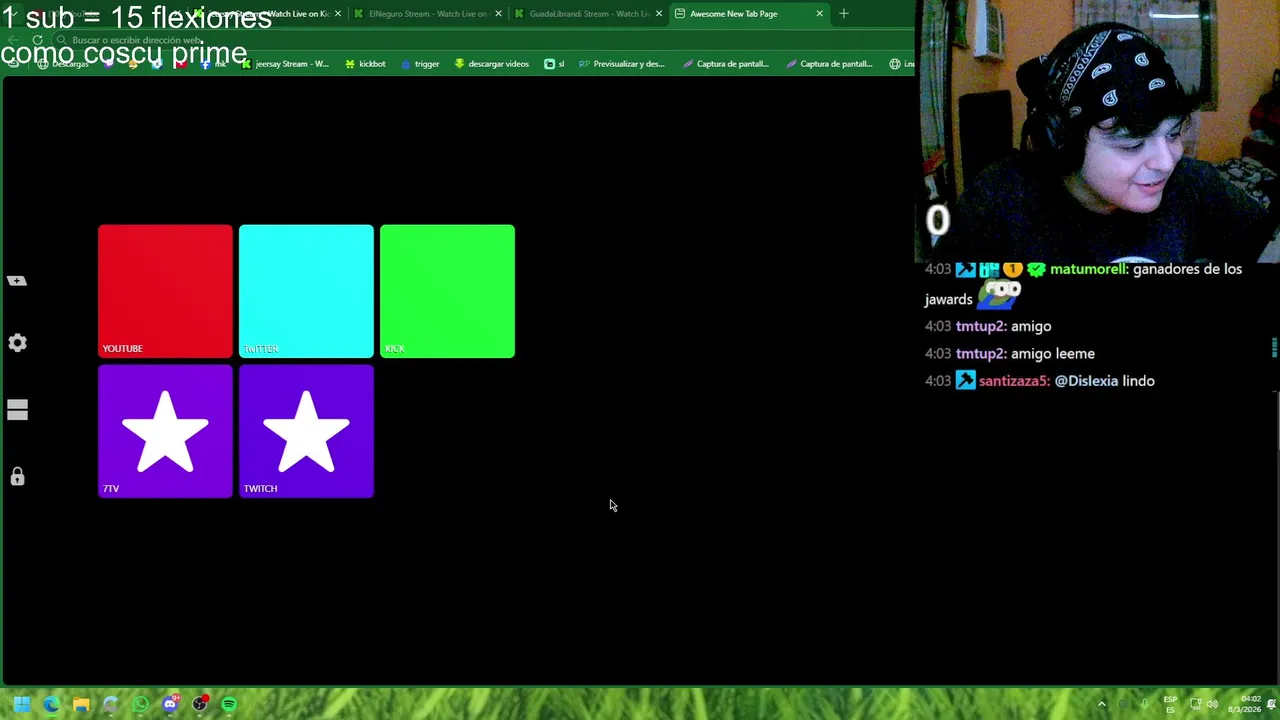The image size is (1280, 720).
Task: Open the green Kick tile
Action: (x=447, y=291)
